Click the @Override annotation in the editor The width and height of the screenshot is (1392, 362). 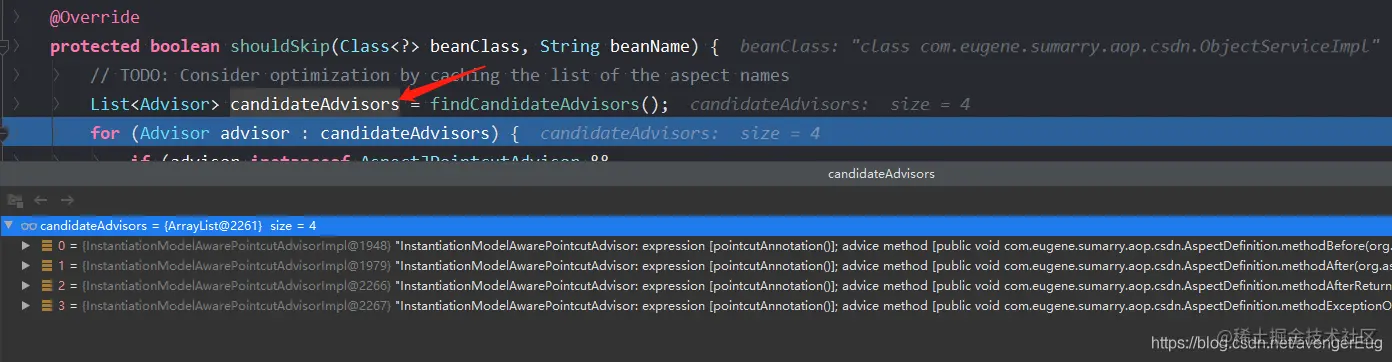tap(95, 18)
